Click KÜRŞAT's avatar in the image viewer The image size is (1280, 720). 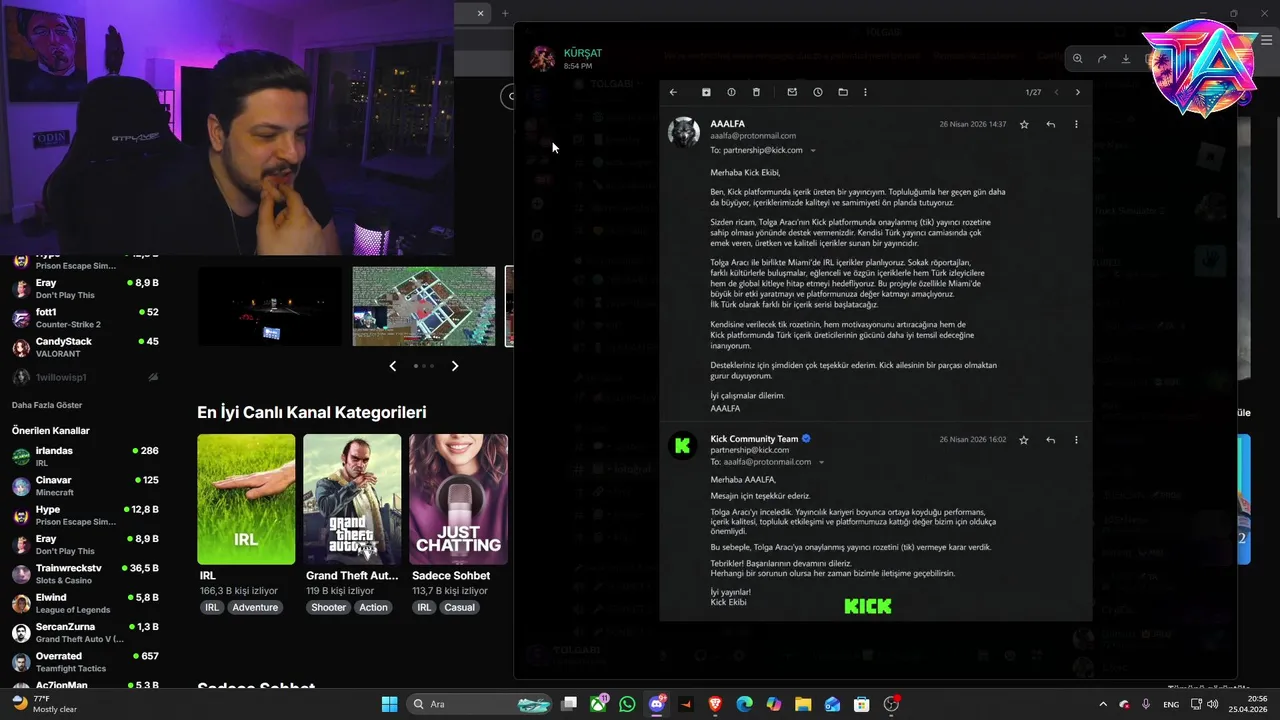542,58
